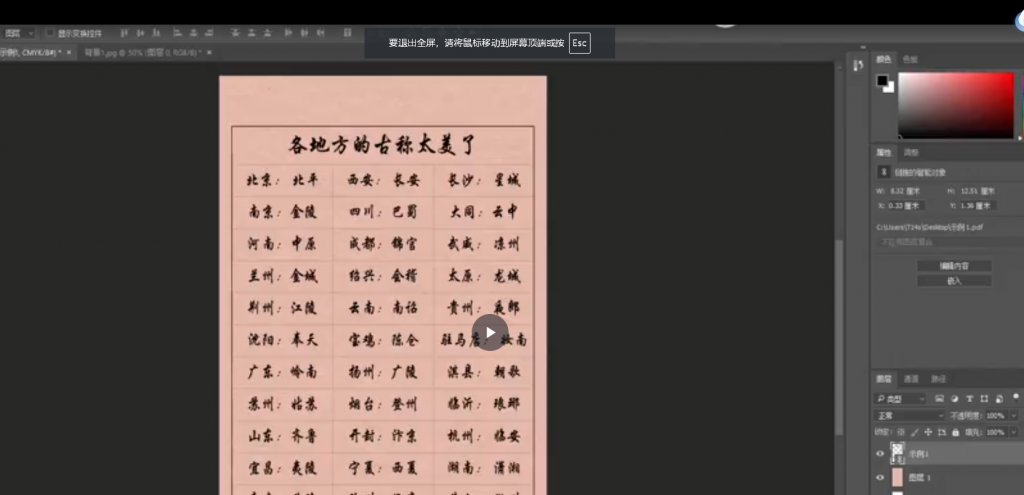The image size is (1024, 495).
Task: Click the lock all layers padlock icon
Action: pyautogui.click(x=955, y=432)
